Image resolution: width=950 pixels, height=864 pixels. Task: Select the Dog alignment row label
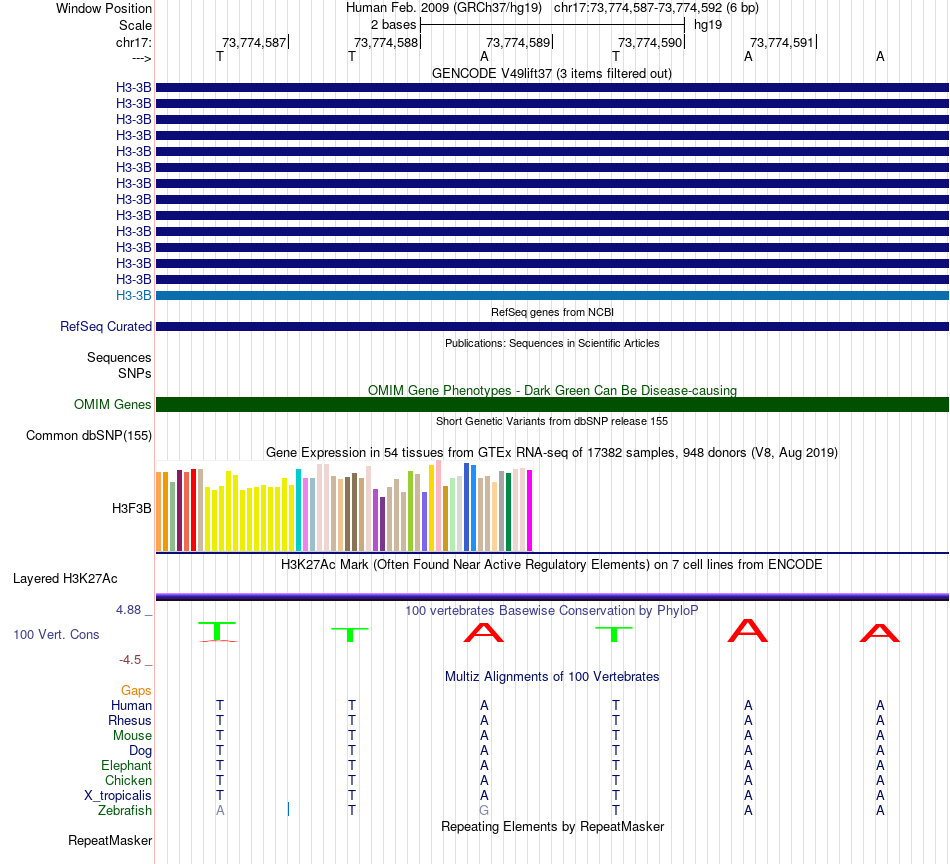(x=140, y=751)
